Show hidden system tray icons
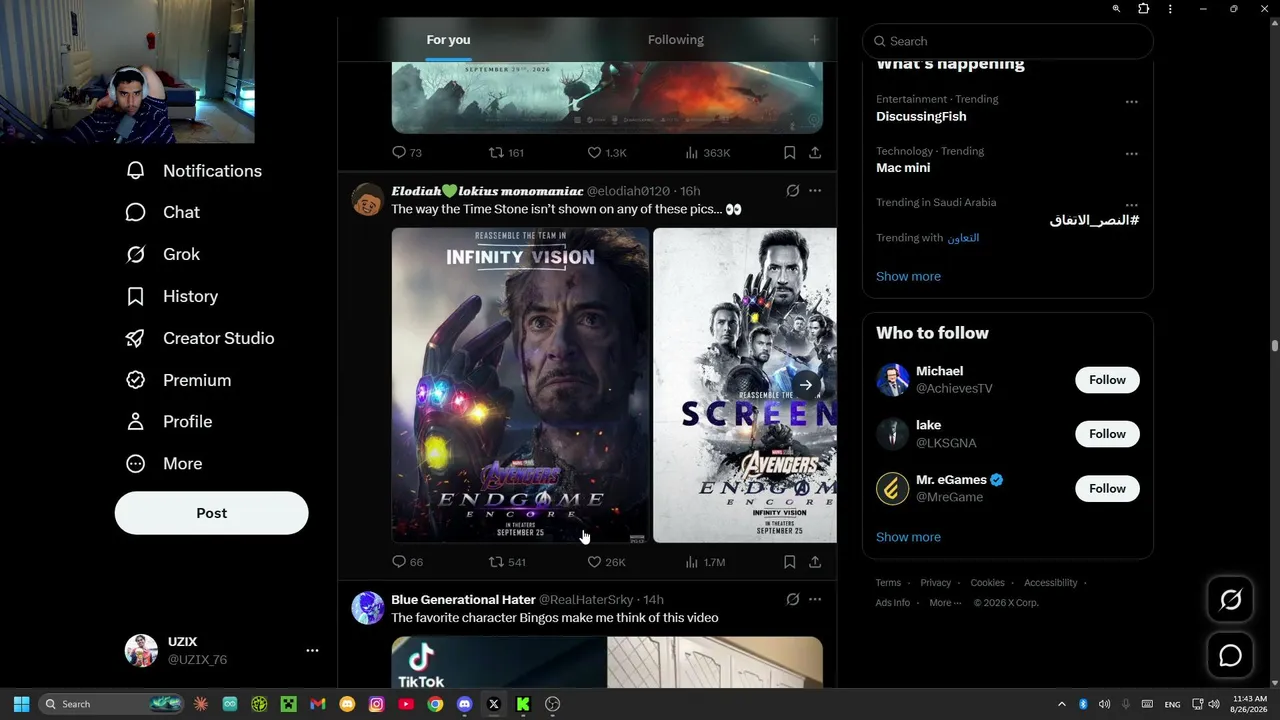 [1062, 704]
